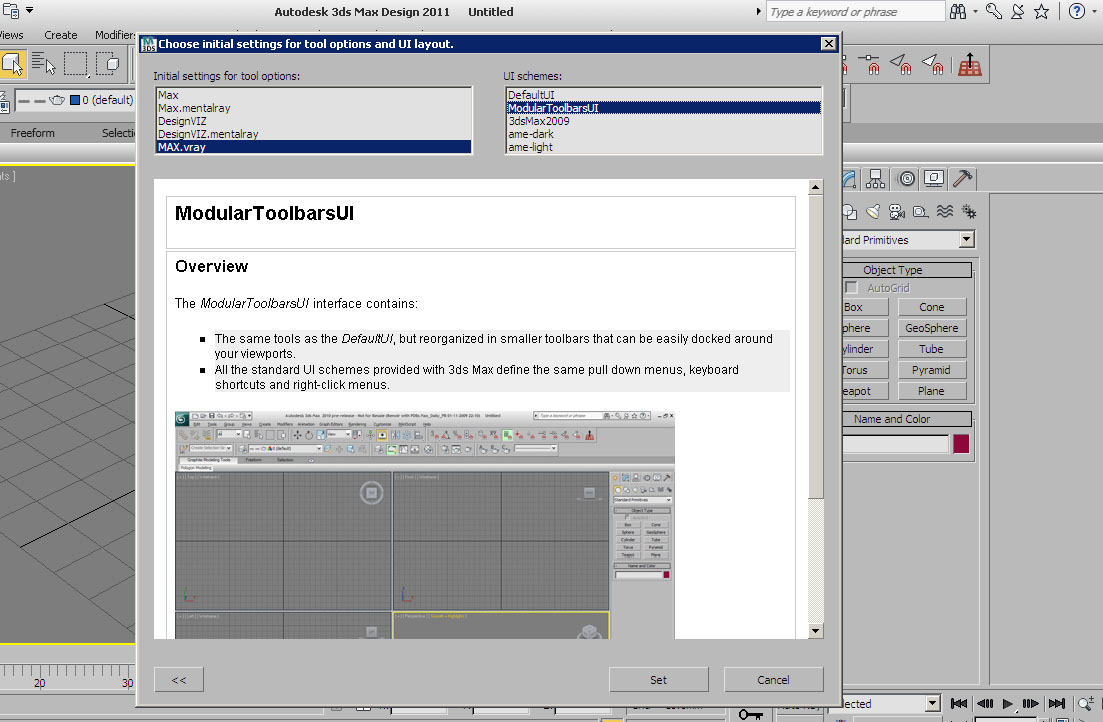
Task: Open Select by Name tool
Action: 44,64
